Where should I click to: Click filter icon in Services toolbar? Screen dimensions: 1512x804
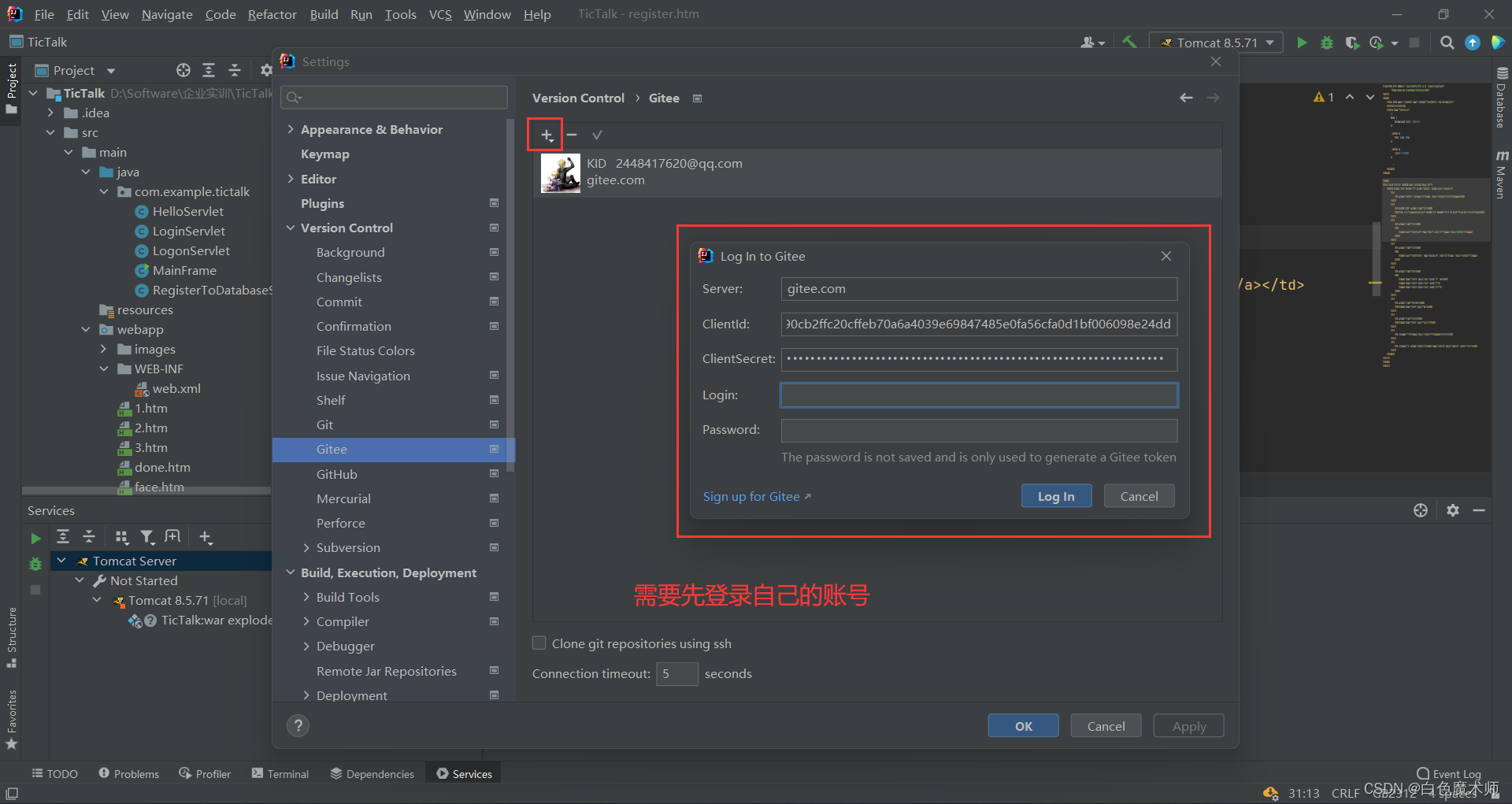147,537
